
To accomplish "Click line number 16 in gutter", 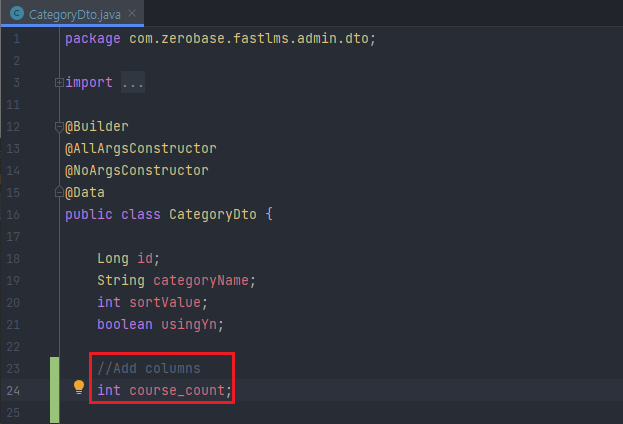I will (x=13, y=215).
